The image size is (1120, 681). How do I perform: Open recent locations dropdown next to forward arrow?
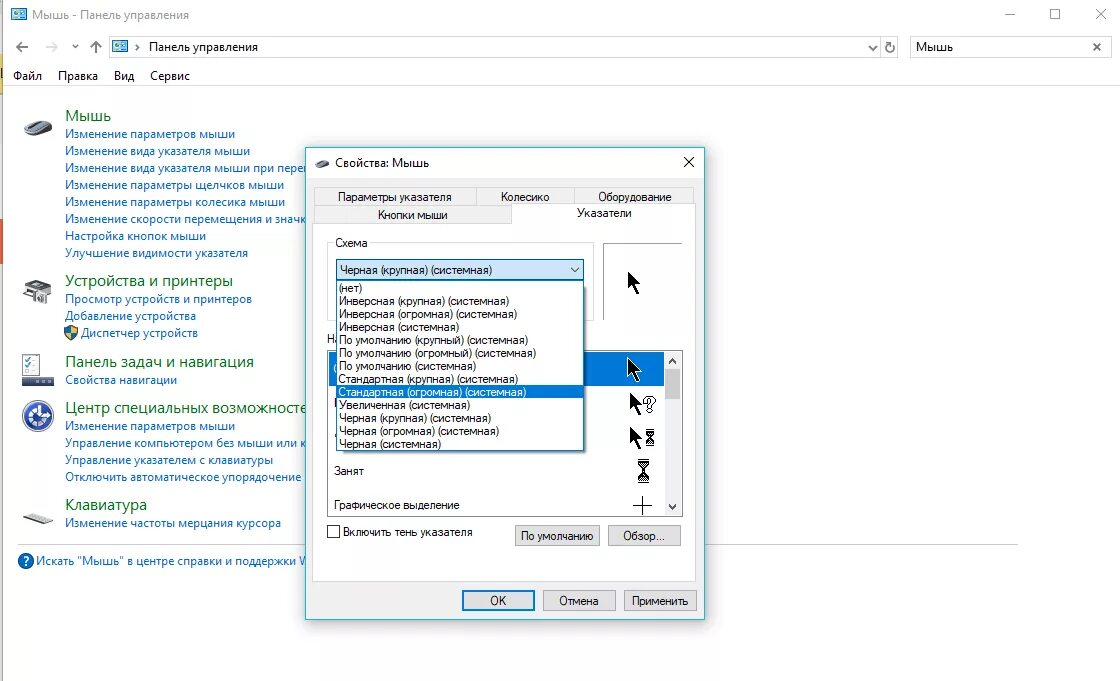click(75, 47)
